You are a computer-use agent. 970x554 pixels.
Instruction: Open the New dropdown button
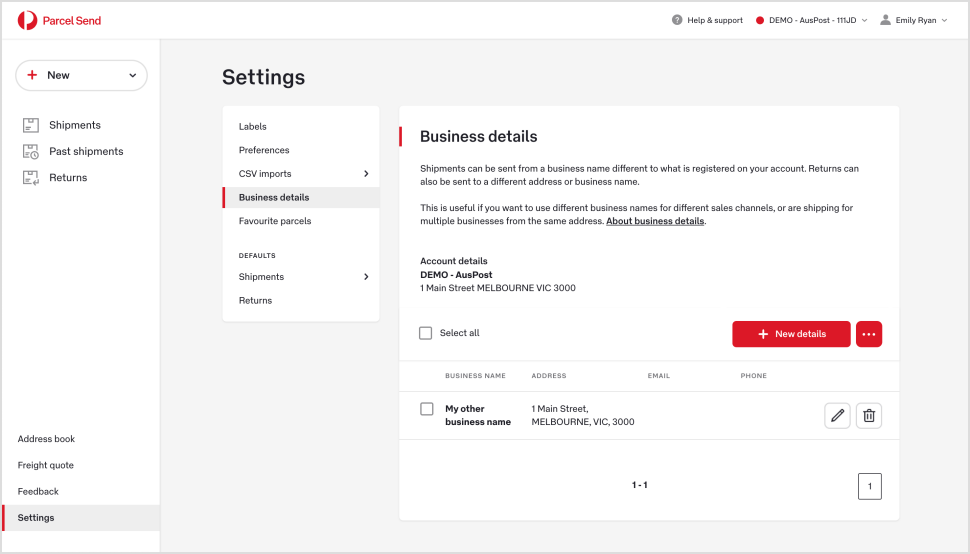81,75
